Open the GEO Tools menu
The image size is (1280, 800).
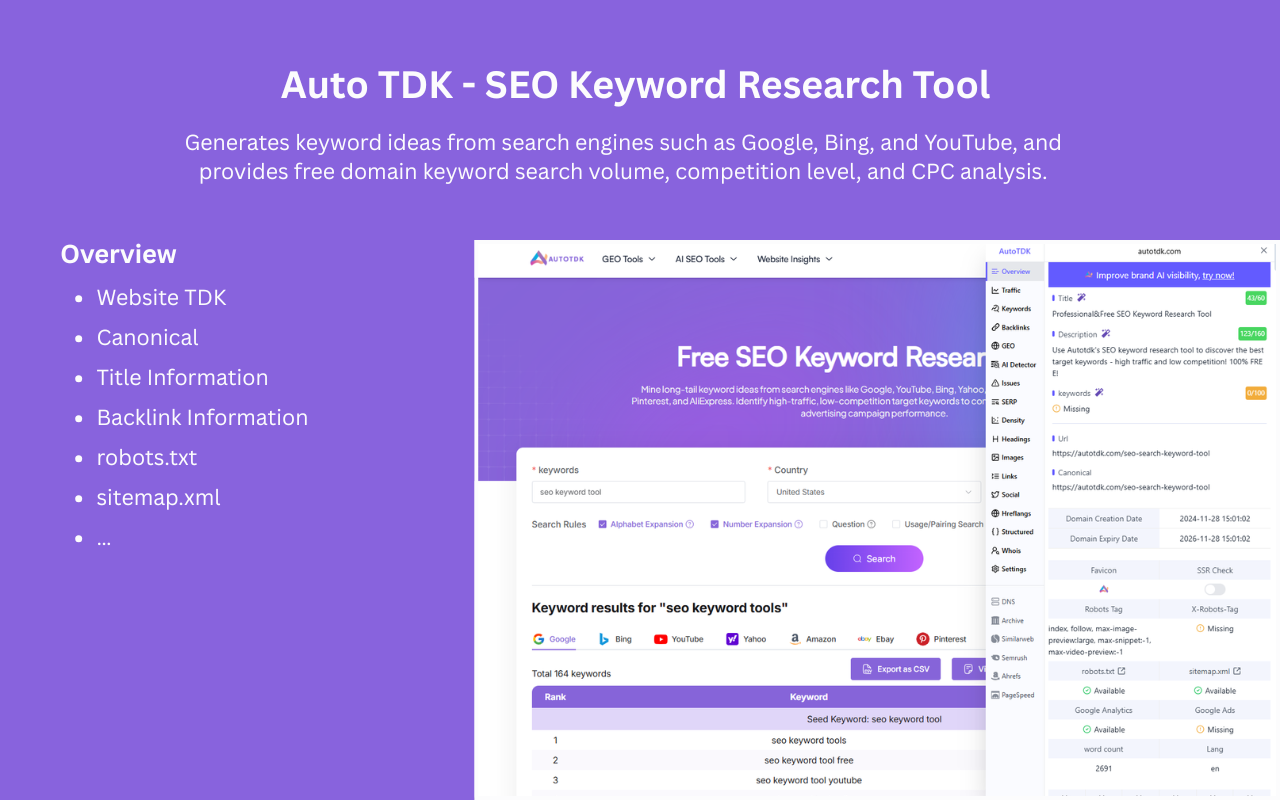(628, 258)
